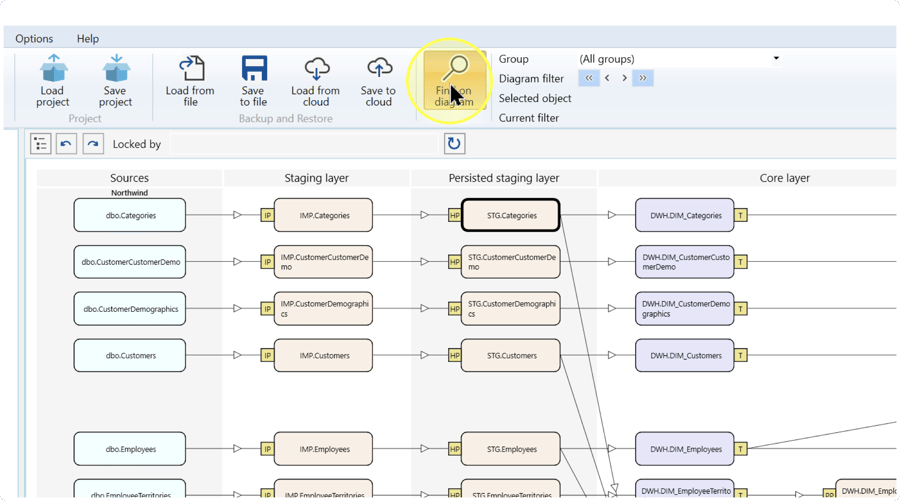Select the dbo.Customers source node

[130, 355]
